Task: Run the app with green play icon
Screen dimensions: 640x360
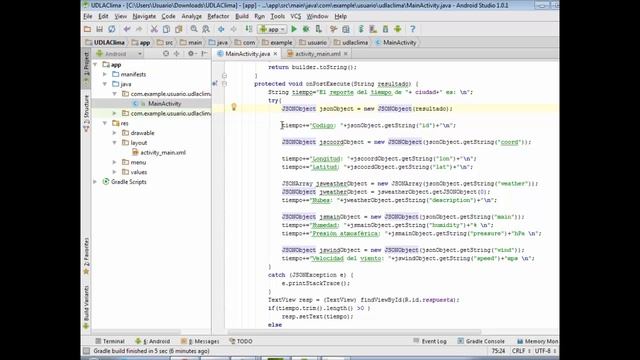Action: pos(294,29)
